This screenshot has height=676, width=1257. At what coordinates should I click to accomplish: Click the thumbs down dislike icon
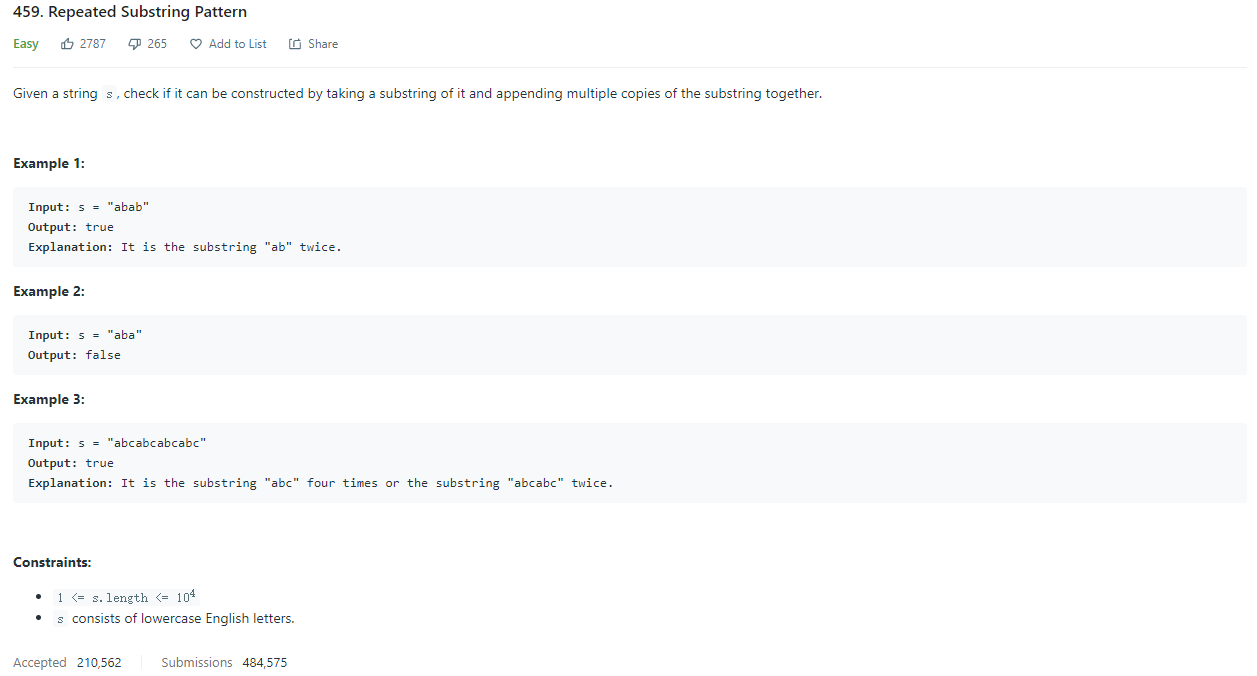coord(135,44)
